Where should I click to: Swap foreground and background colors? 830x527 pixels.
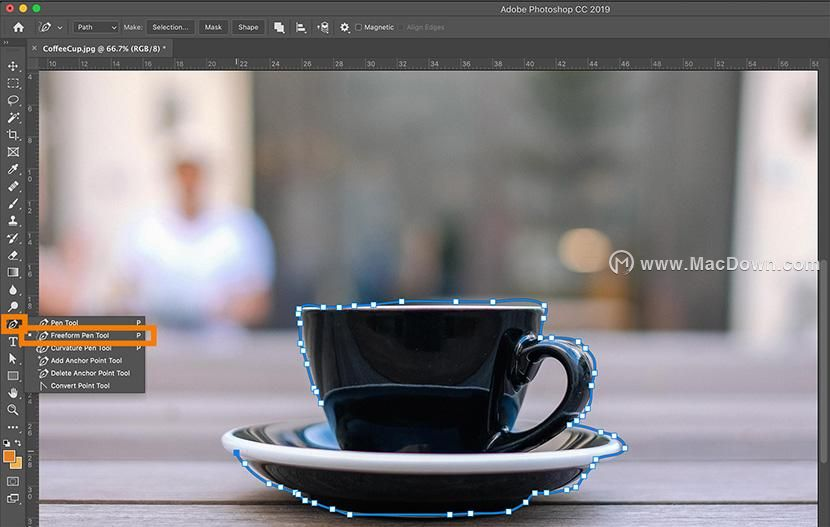click(20, 442)
